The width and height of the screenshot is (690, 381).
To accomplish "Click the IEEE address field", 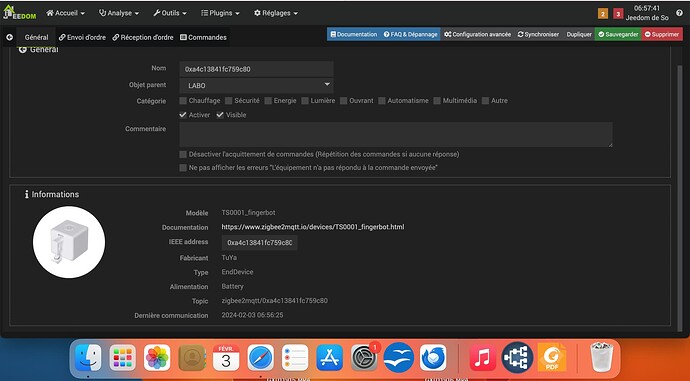I will [259, 242].
